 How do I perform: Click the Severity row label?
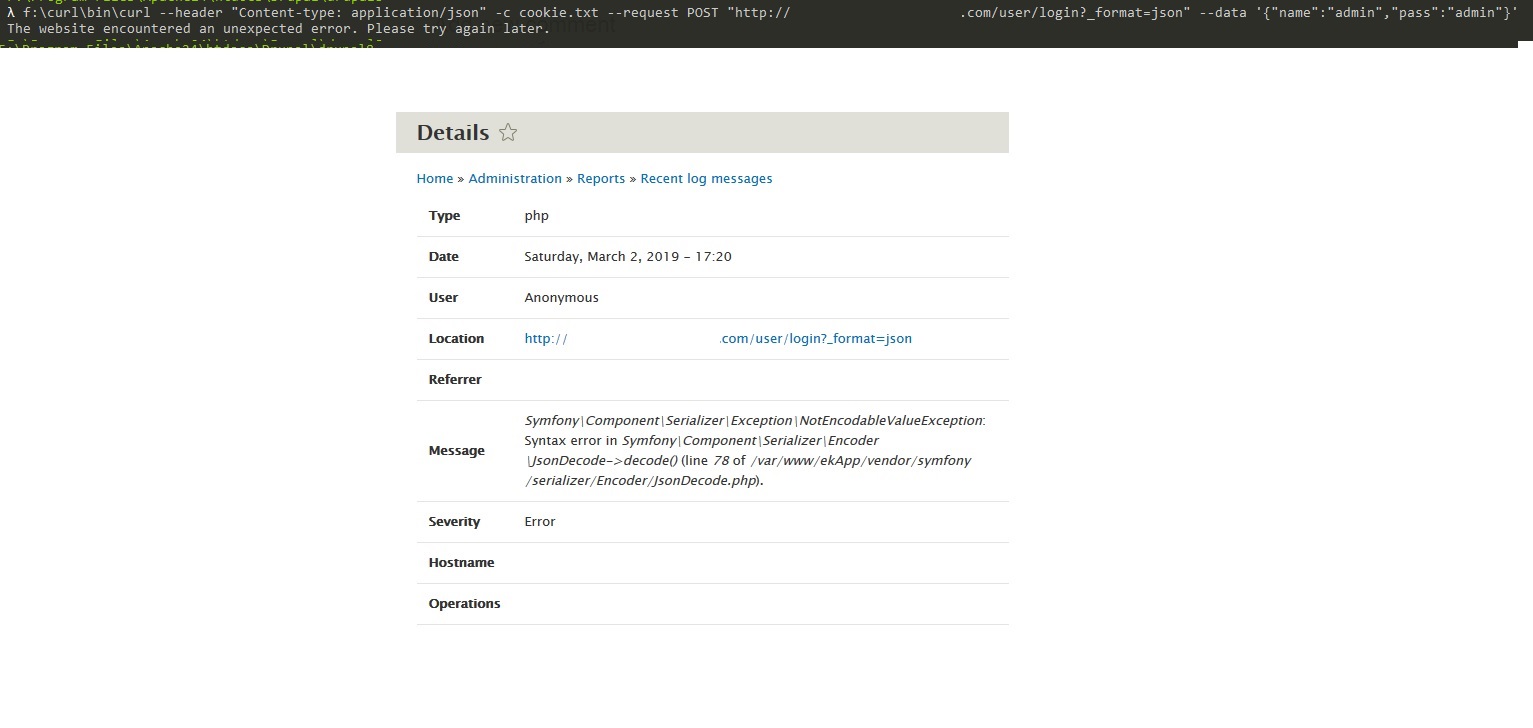tap(454, 522)
